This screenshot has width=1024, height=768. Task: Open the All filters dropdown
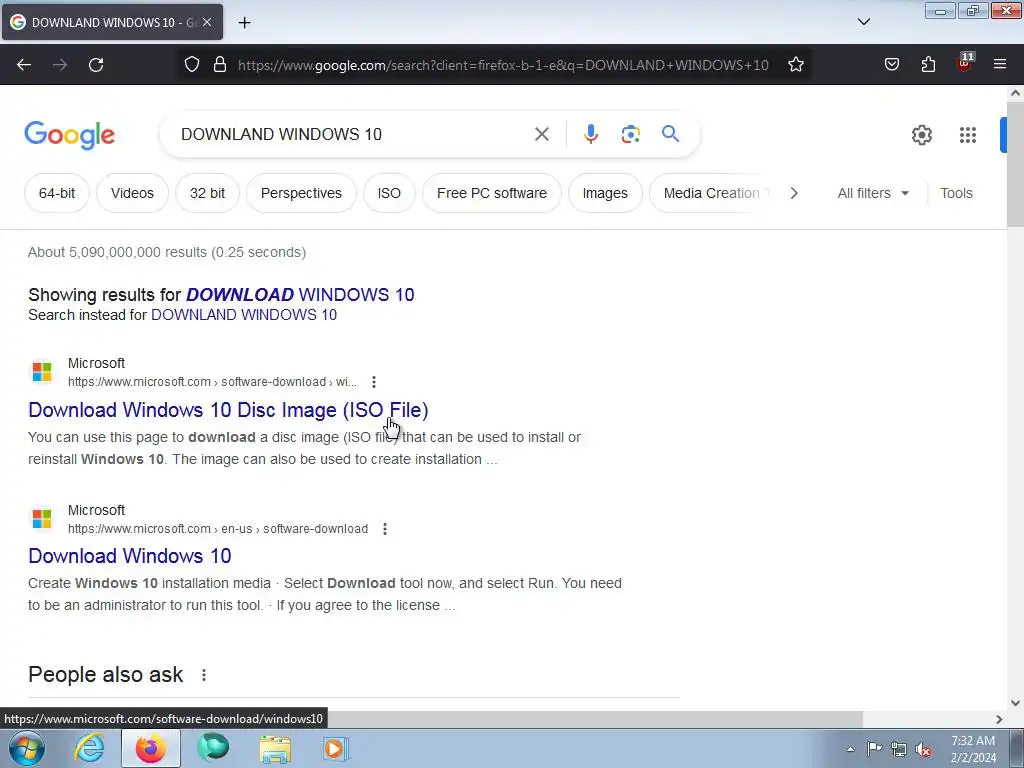(x=873, y=193)
